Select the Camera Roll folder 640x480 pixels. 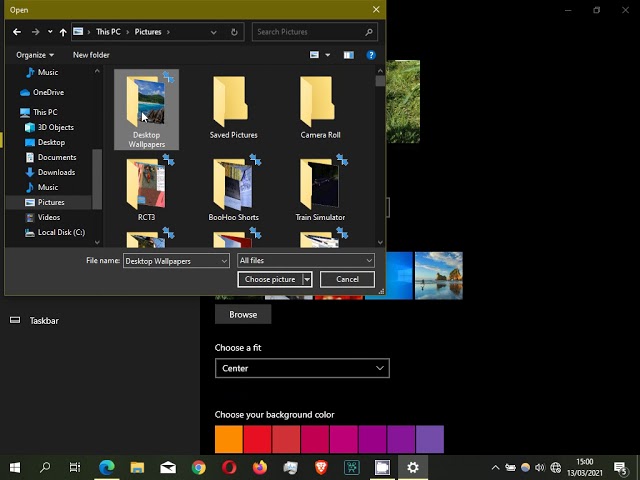point(320,107)
